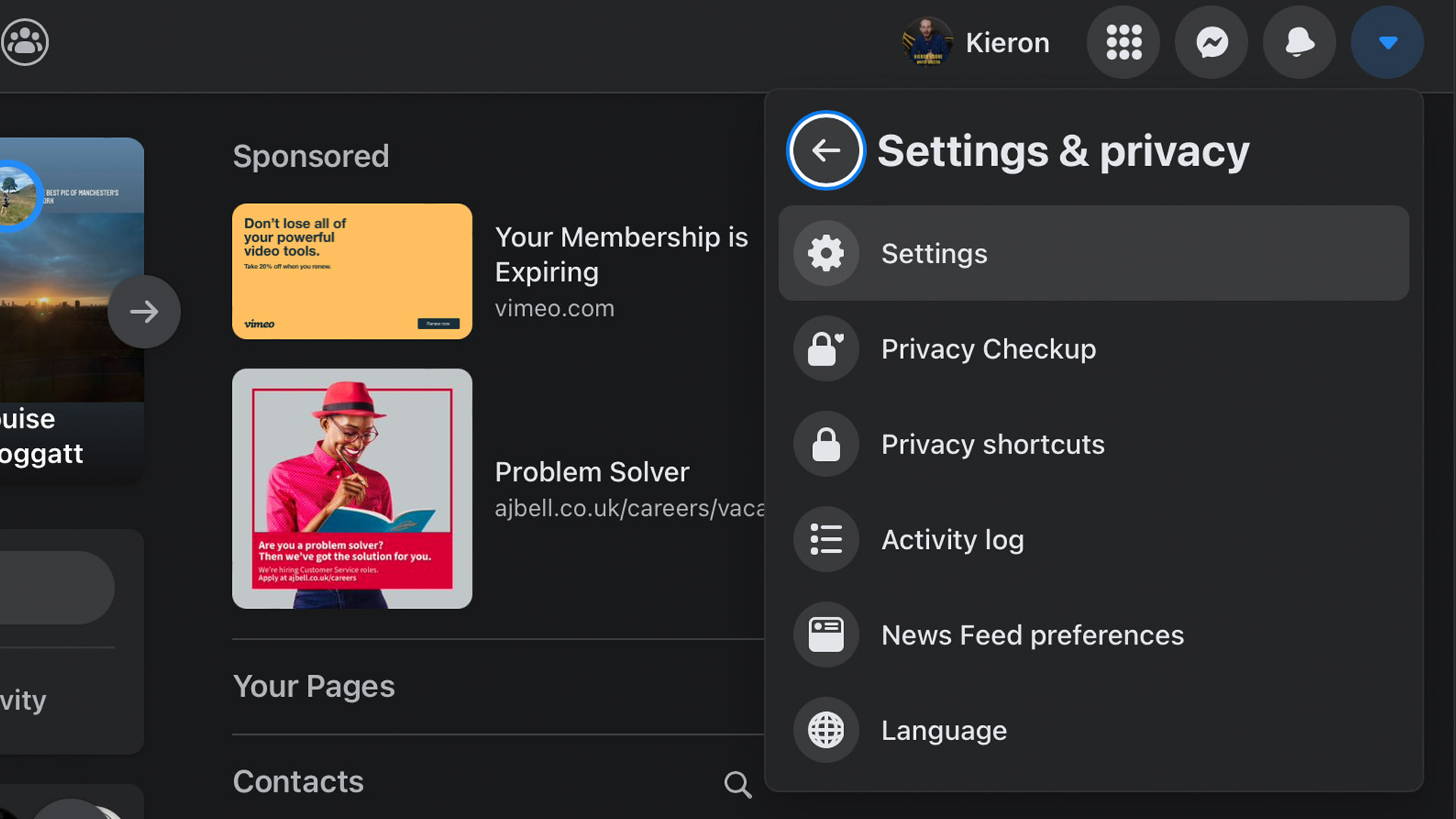Open the nine-dot Menu grid icon
The height and width of the screenshot is (819, 1456).
pos(1123,42)
